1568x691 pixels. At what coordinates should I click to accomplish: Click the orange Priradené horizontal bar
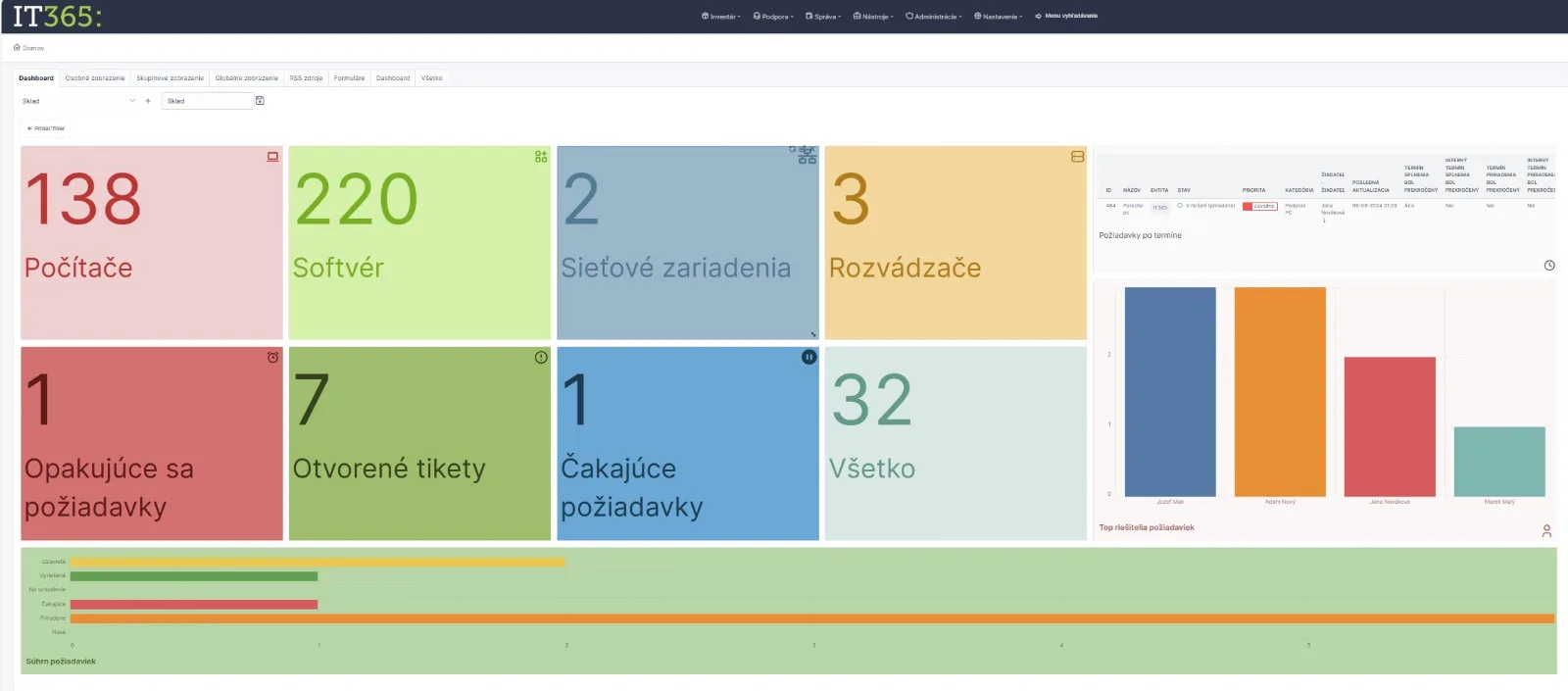pos(812,618)
